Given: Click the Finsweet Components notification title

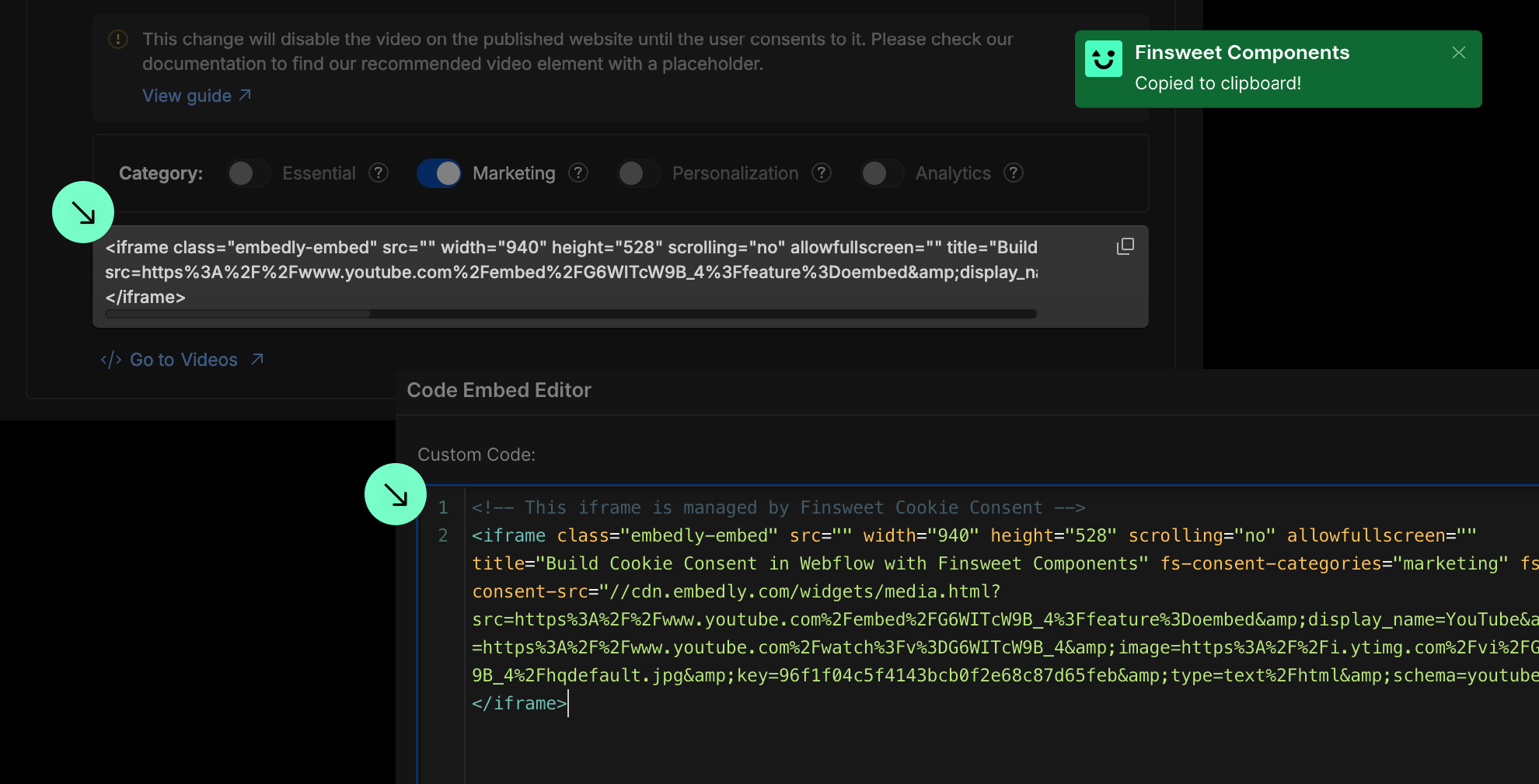Looking at the screenshot, I should (x=1242, y=52).
